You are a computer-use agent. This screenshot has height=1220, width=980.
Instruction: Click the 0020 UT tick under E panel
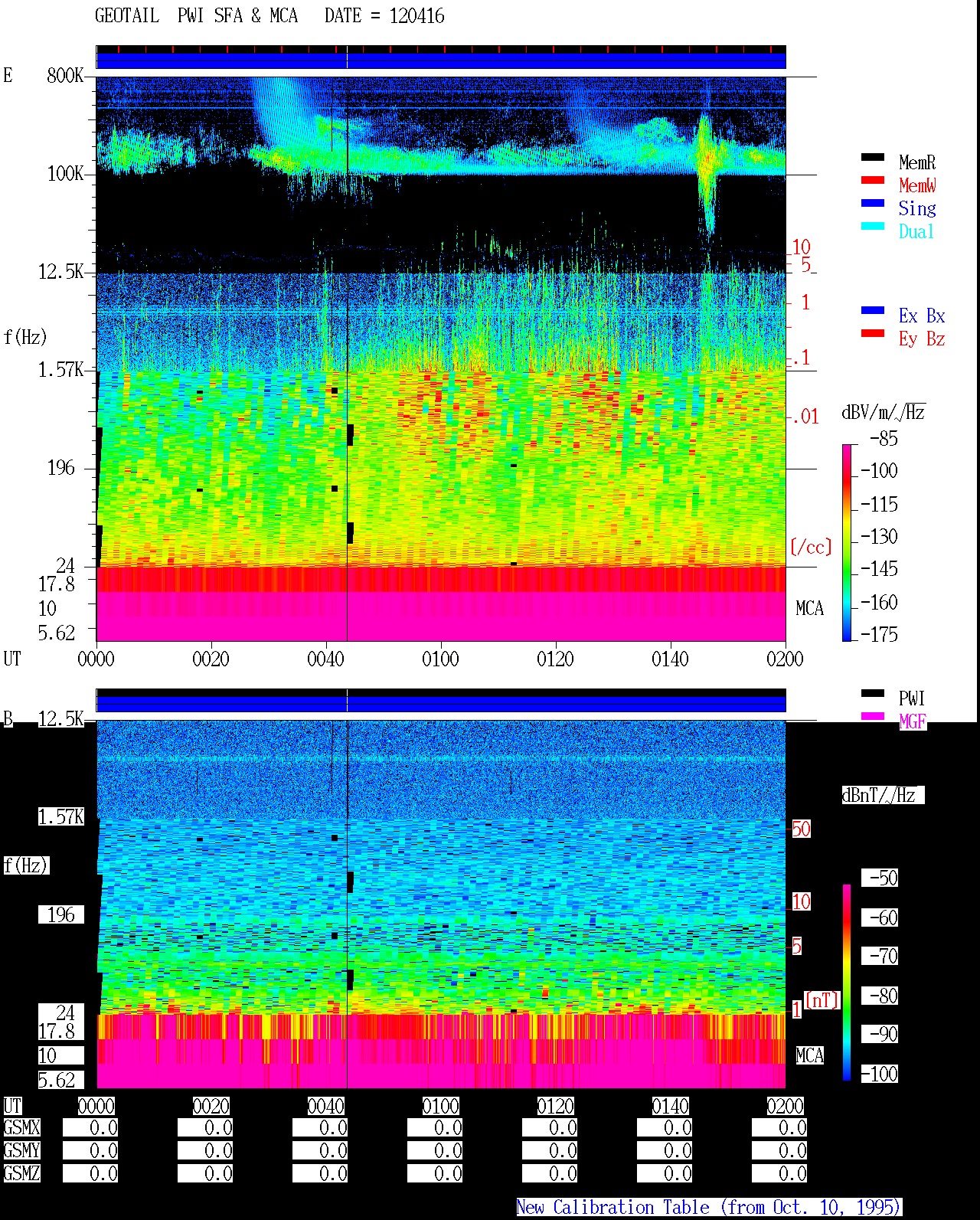pos(211,659)
